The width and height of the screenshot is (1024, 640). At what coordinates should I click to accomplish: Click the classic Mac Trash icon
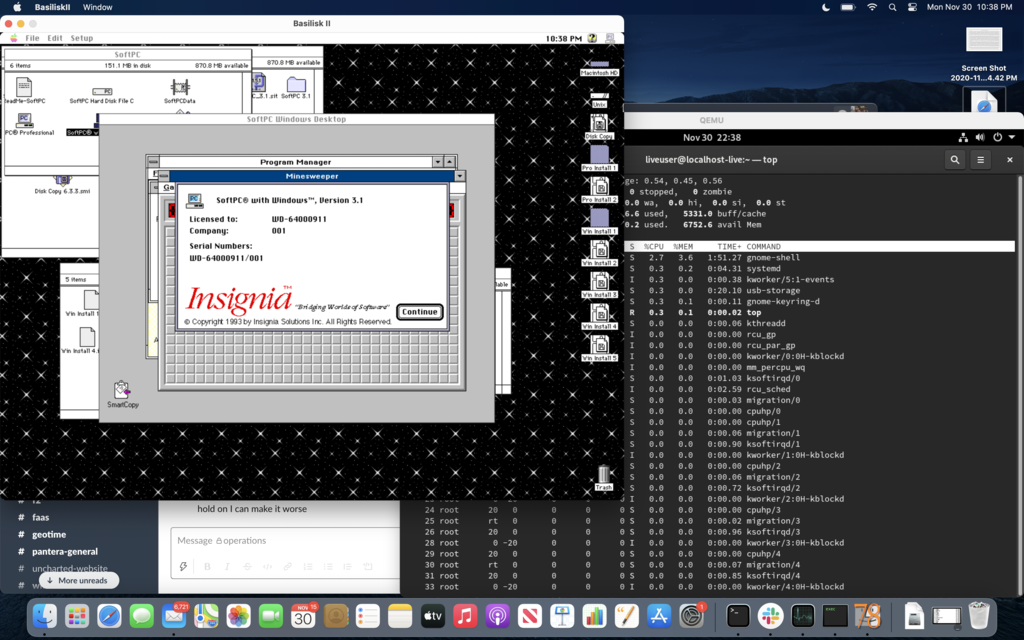603,477
